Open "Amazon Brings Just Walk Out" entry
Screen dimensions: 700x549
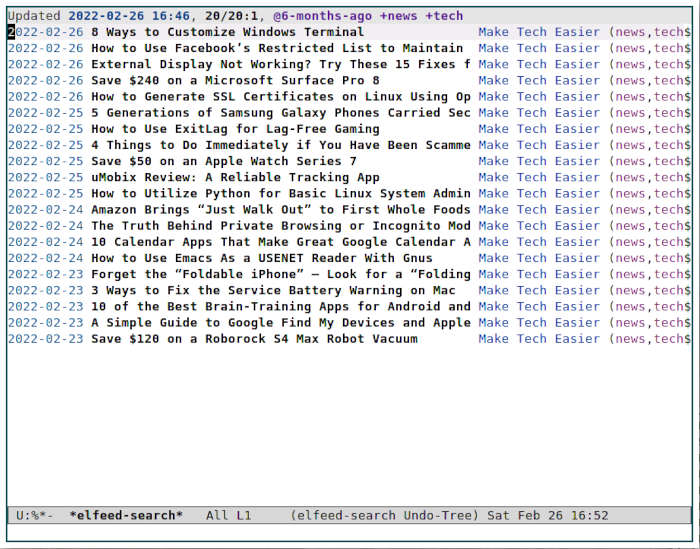(x=280, y=209)
